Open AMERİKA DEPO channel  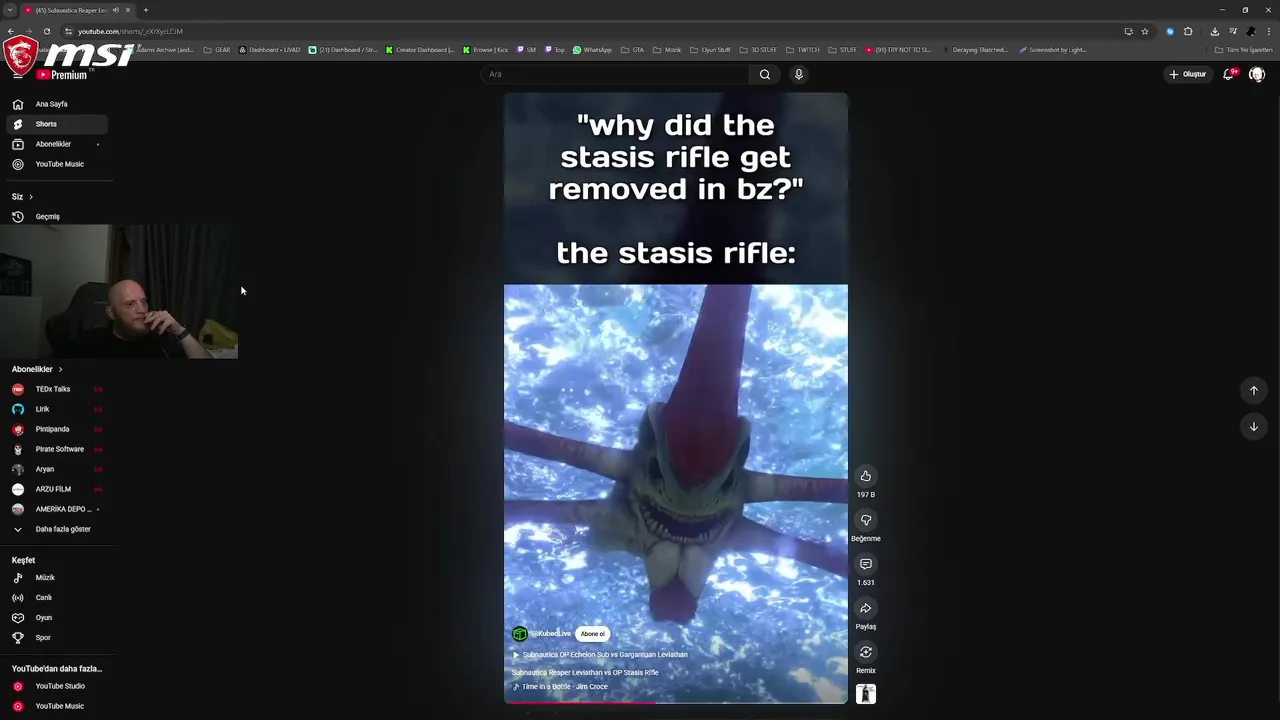(56, 509)
